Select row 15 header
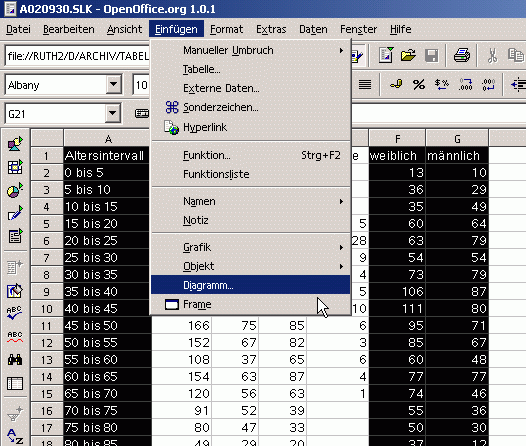The image size is (526, 446). pos(47,394)
